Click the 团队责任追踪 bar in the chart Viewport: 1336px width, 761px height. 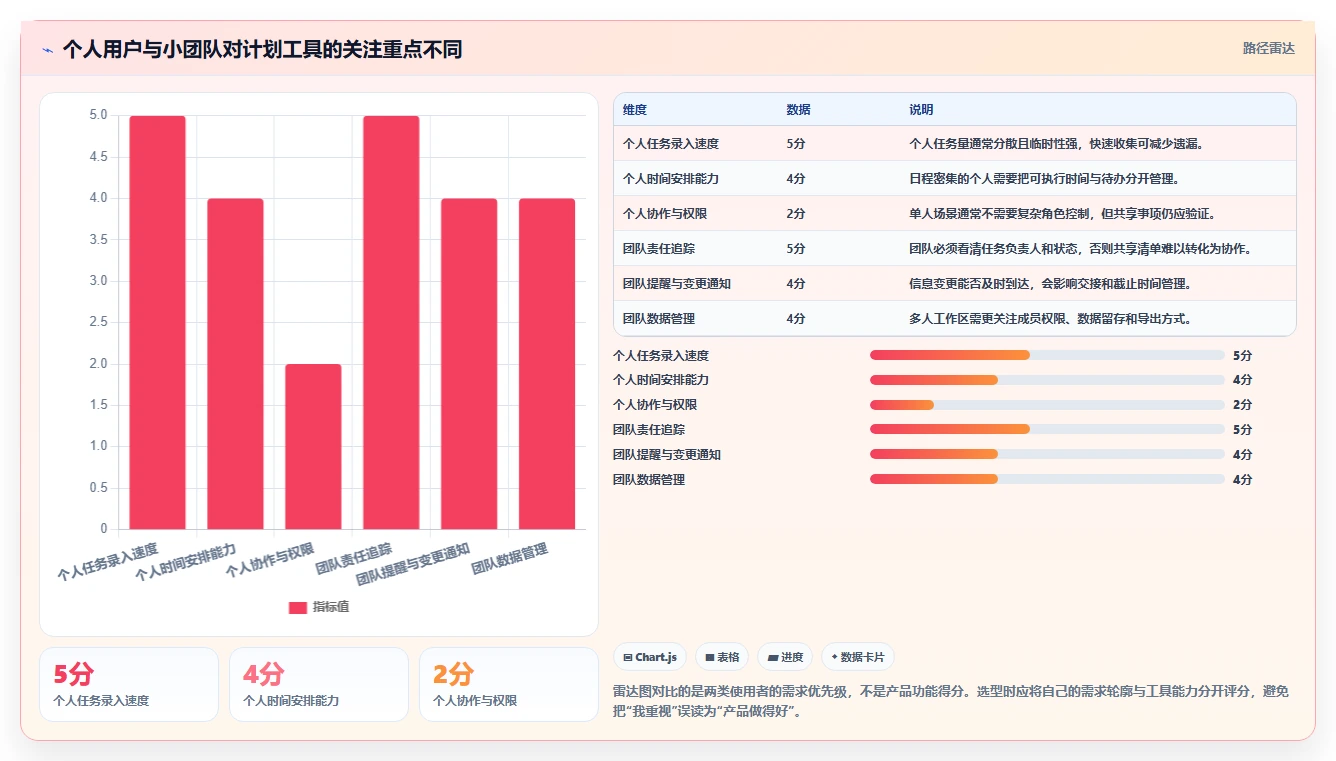point(391,322)
